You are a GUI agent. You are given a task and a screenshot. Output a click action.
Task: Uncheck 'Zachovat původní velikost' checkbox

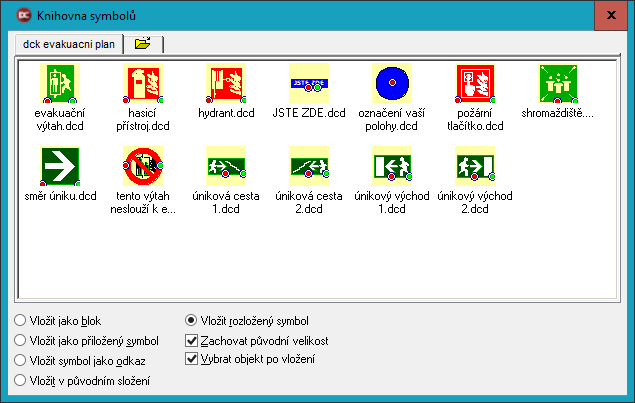tap(193, 340)
